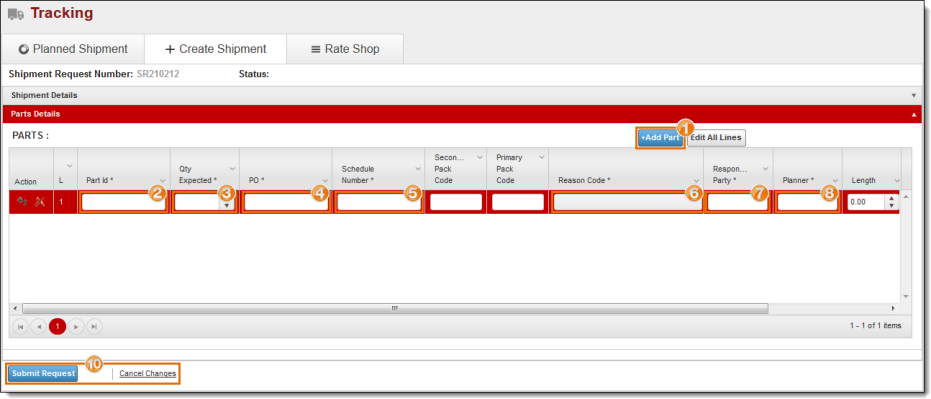Image resolution: width=931 pixels, height=399 pixels.
Task: Open Qty Expected dropdown in row one
Action: [227, 205]
